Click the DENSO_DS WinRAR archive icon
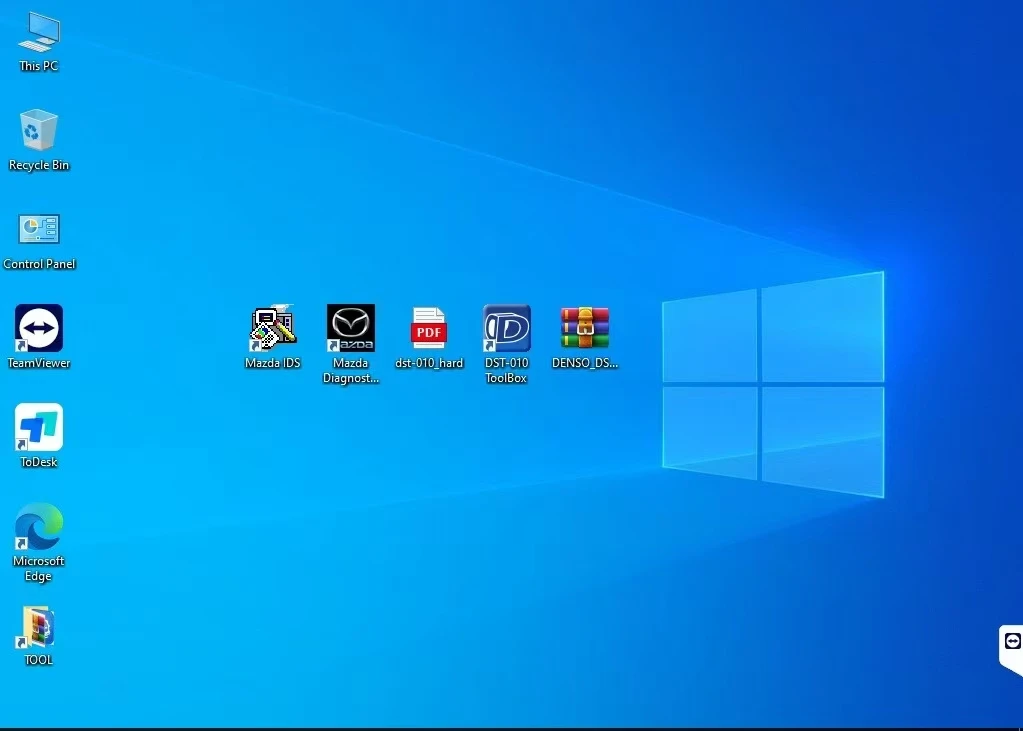 [585, 328]
